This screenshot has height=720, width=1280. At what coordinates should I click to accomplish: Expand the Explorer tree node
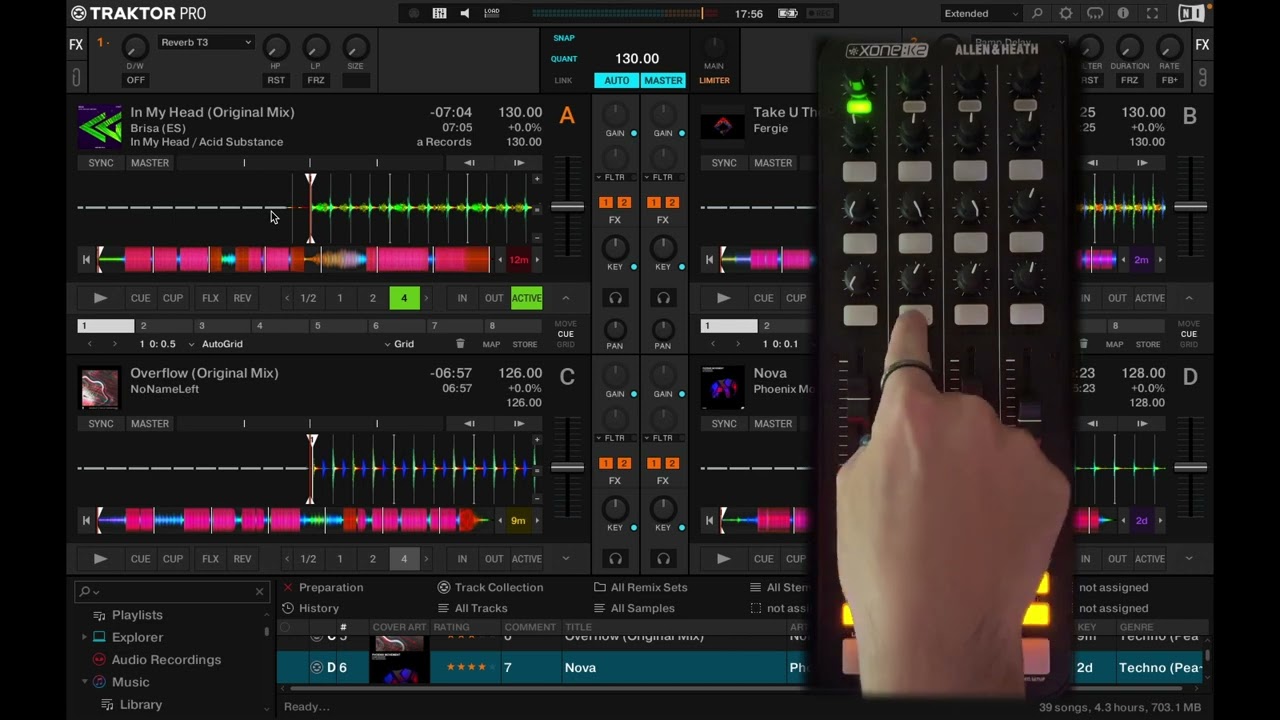[84, 637]
